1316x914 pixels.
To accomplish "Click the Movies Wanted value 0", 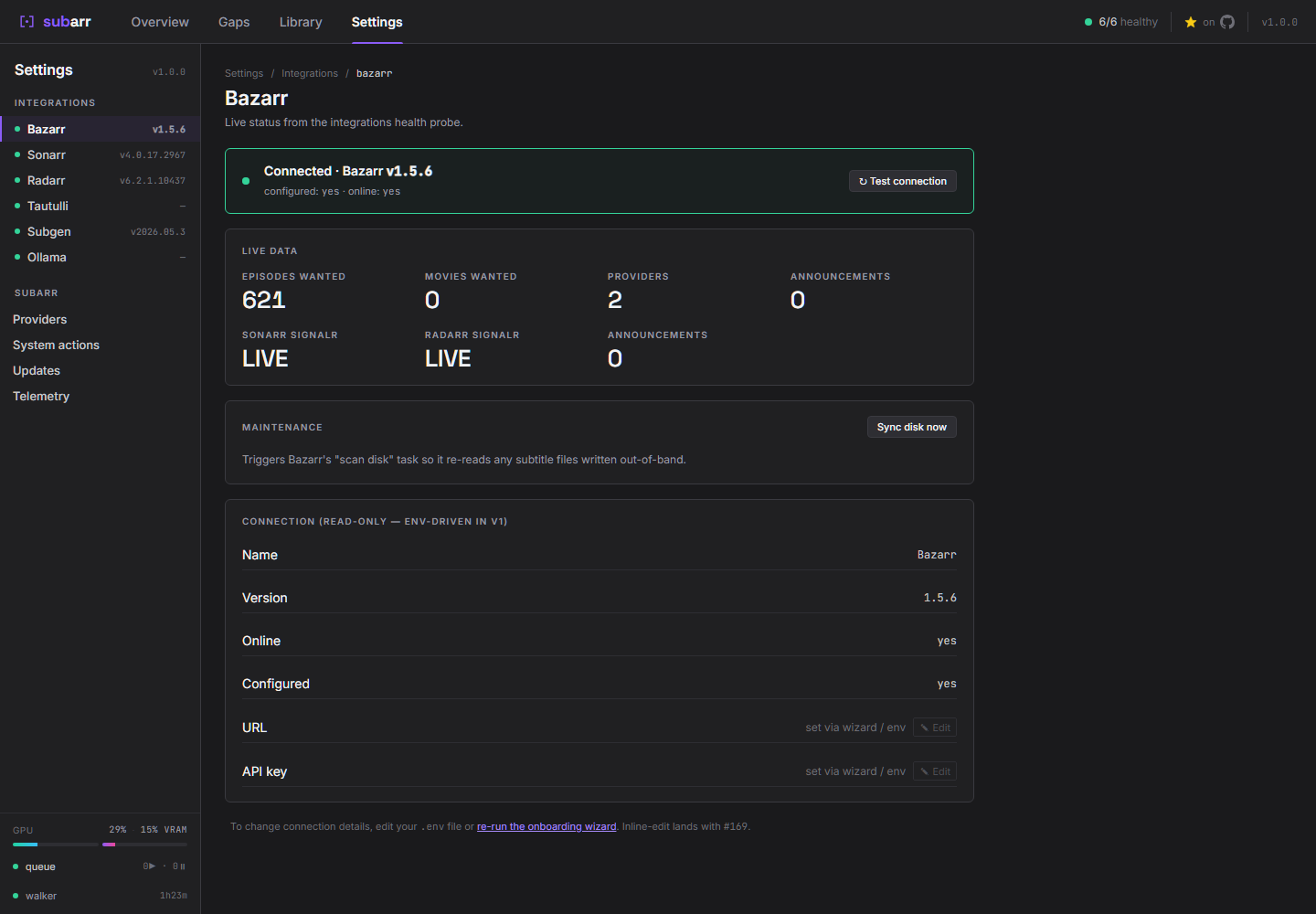I will 432,300.
